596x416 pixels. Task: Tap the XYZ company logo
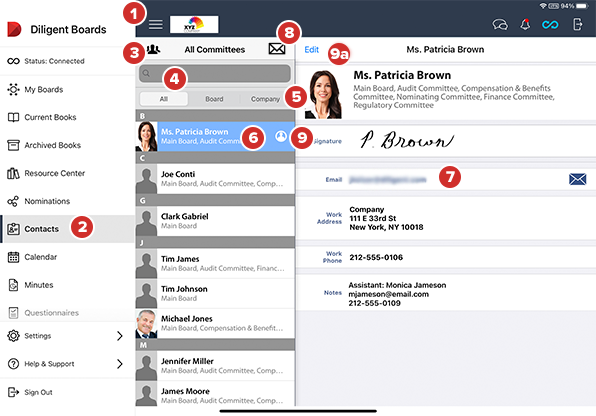tap(194, 24)
